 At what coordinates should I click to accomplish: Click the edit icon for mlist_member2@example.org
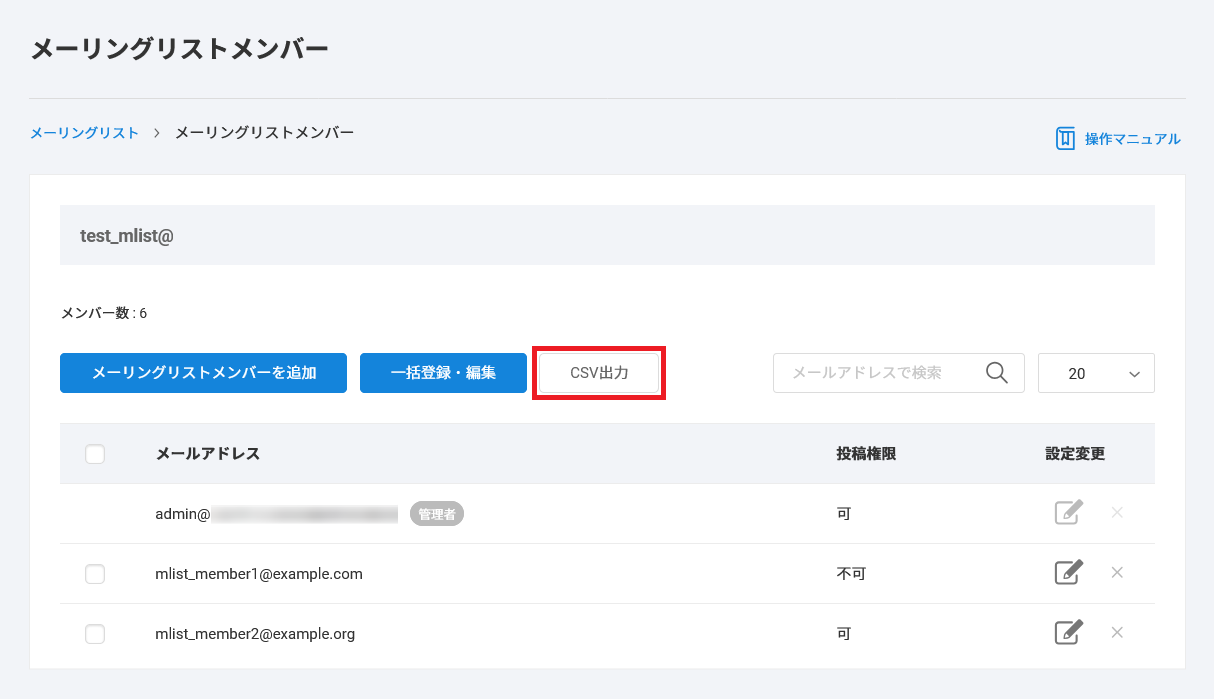(1068, 633)
